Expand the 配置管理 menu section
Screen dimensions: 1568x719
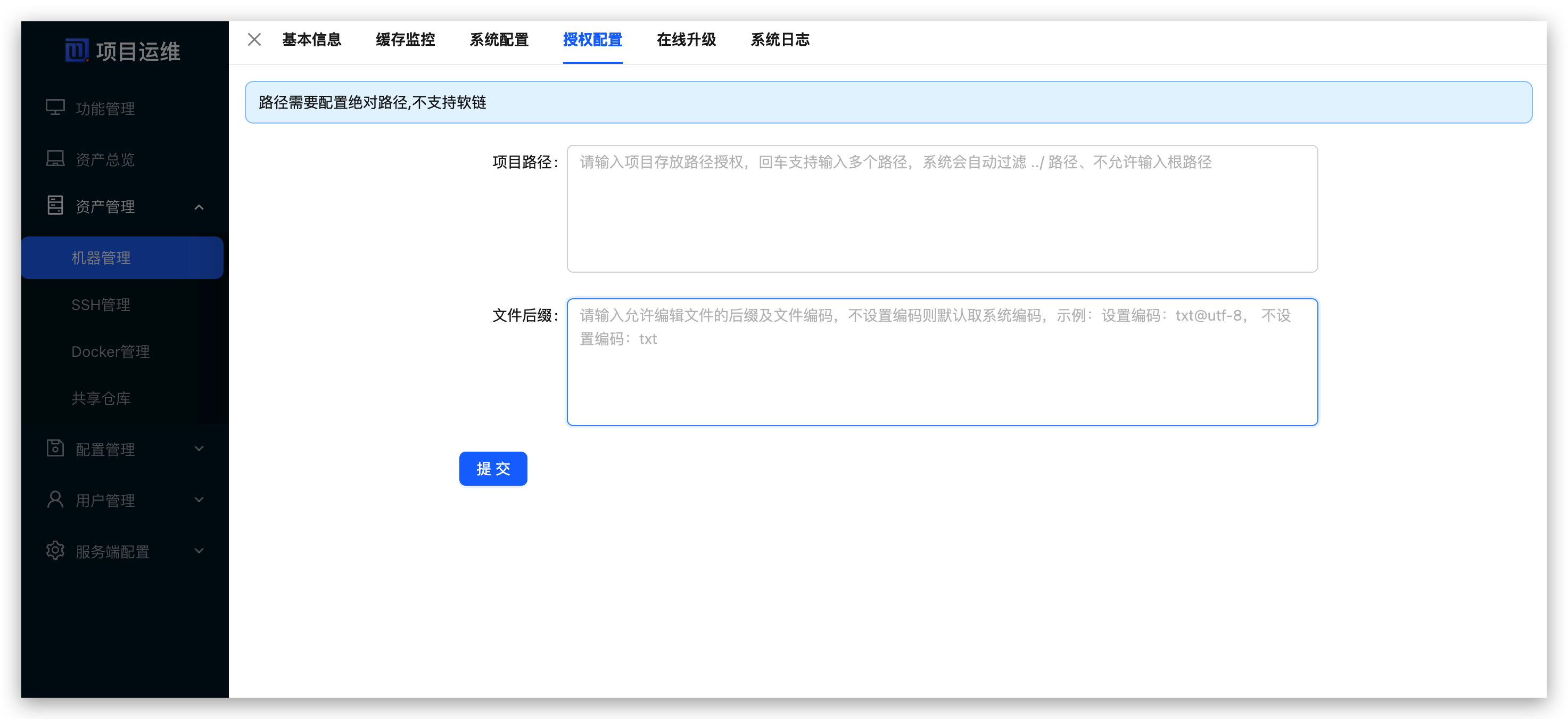[x=199, y=449]
